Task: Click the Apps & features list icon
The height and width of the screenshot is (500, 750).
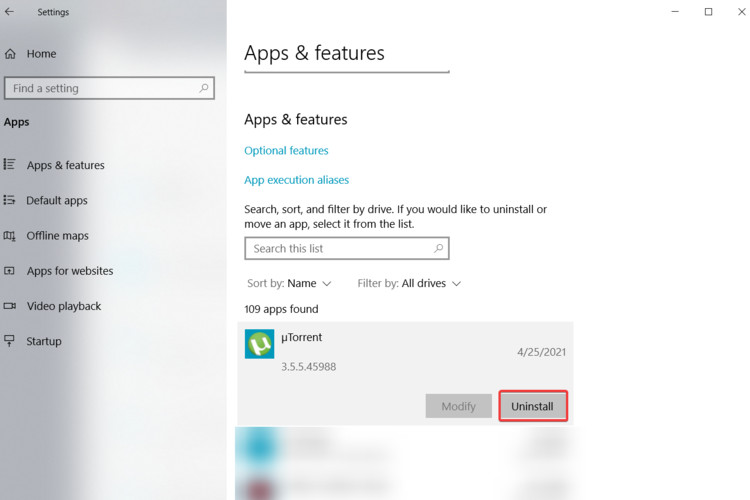Action: pyautogui.click(x=10, y=165)
